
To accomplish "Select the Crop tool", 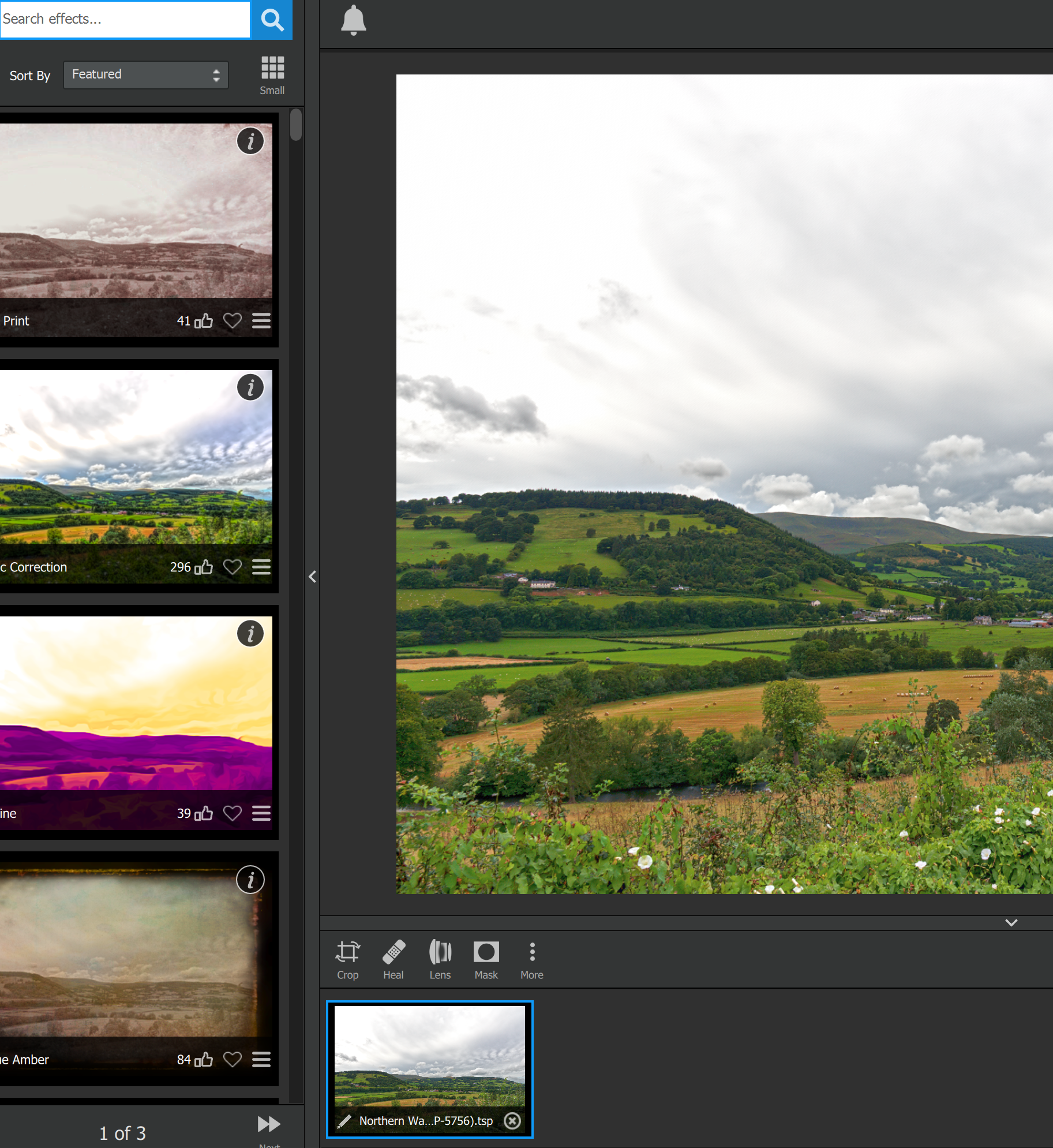I will coord(347,959).
